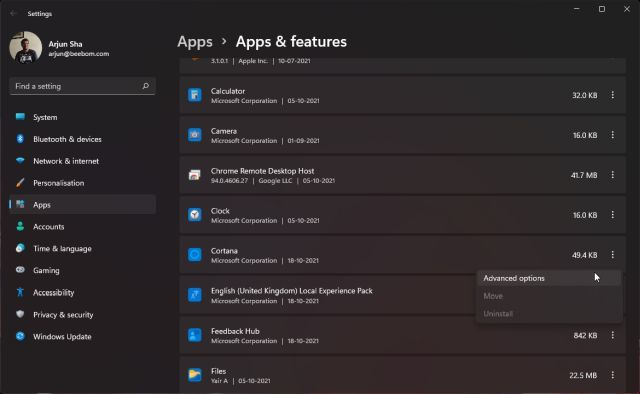Click the Feedback Hub 842 KB size
This screenshot has height=394, width=640.
click(585, 335)
